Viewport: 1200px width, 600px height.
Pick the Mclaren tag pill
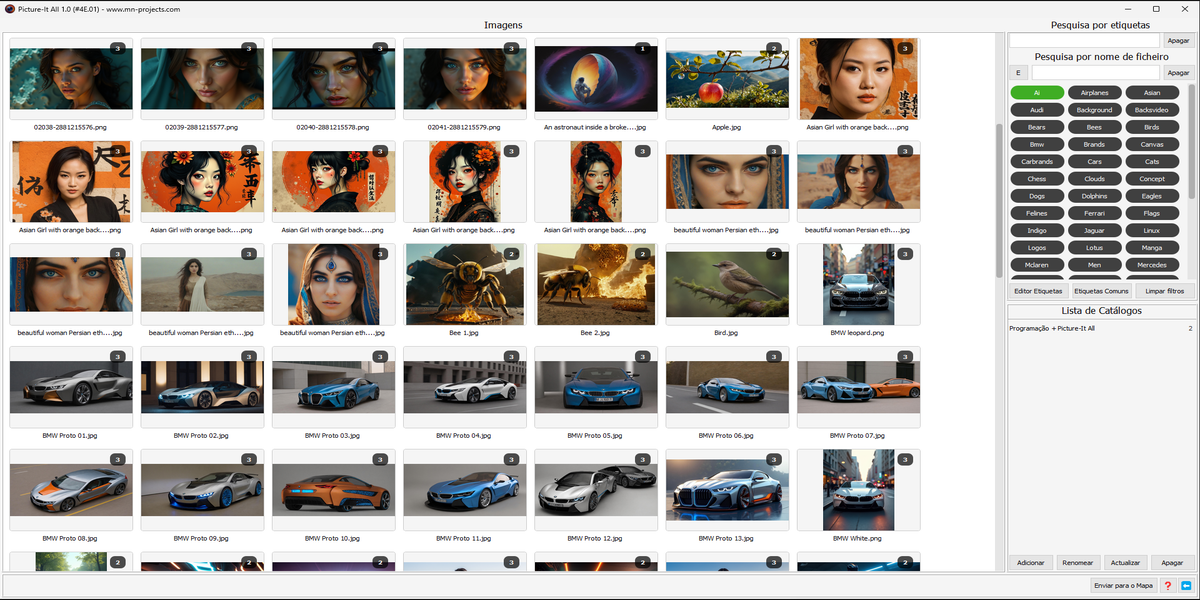click(x=1037, y=265)
